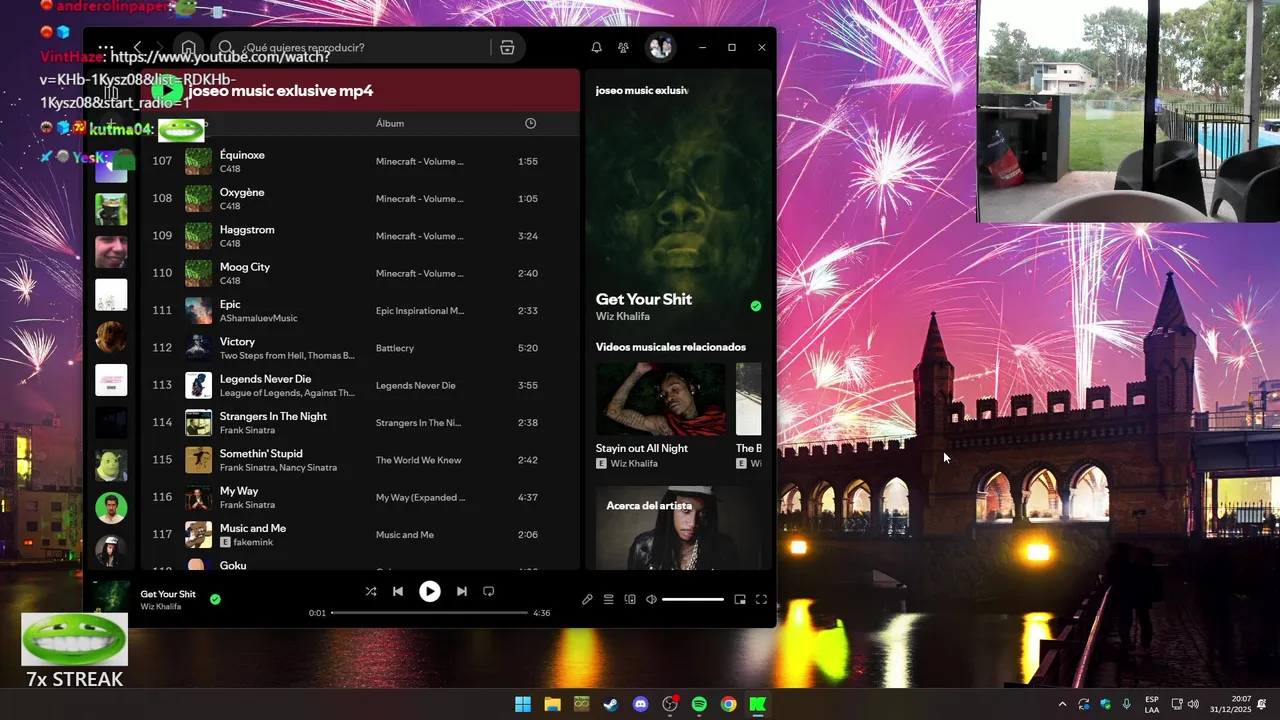
Task: Select the track Victory
Action: 360,348
